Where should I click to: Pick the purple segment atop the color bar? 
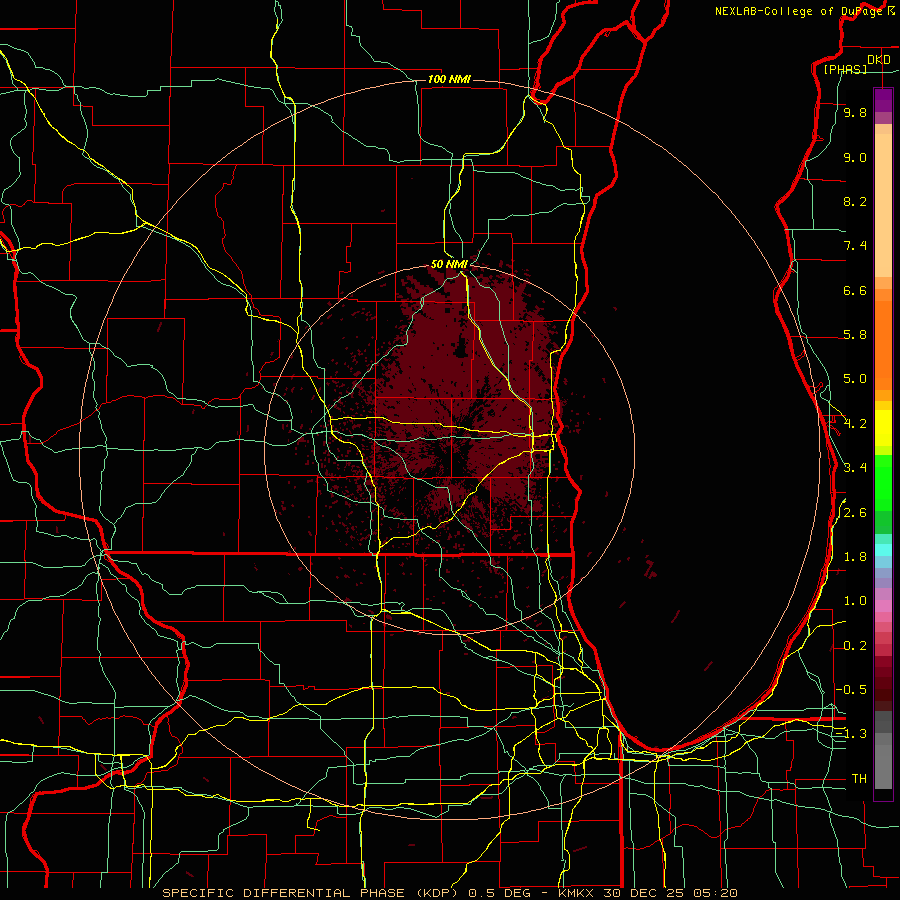[883, 100]
